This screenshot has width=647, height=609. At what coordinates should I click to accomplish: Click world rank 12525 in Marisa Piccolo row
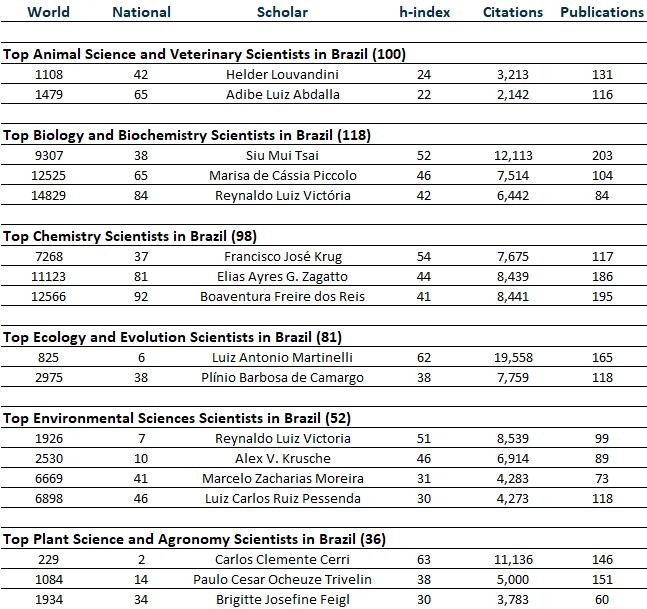coord(48,175)
